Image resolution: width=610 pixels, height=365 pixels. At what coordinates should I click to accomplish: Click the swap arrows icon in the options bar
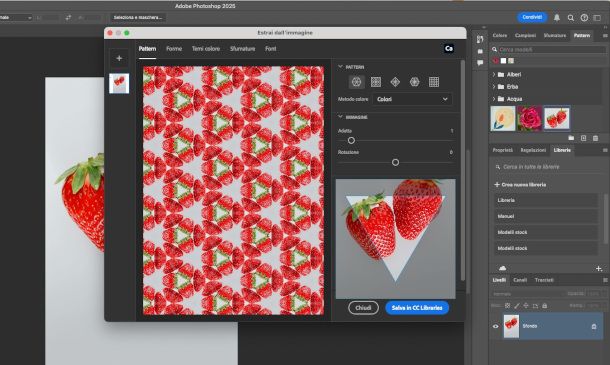point(68,18)
